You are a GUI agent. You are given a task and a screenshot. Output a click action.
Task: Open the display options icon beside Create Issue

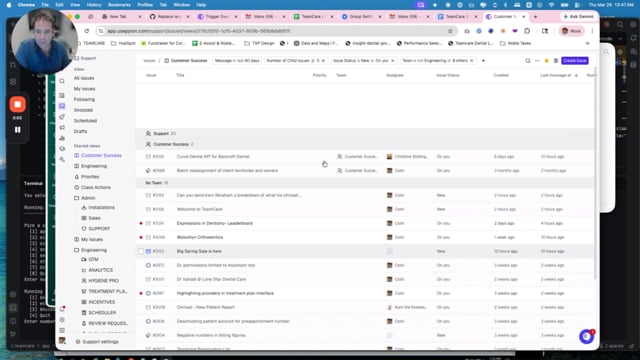(556, 61)
